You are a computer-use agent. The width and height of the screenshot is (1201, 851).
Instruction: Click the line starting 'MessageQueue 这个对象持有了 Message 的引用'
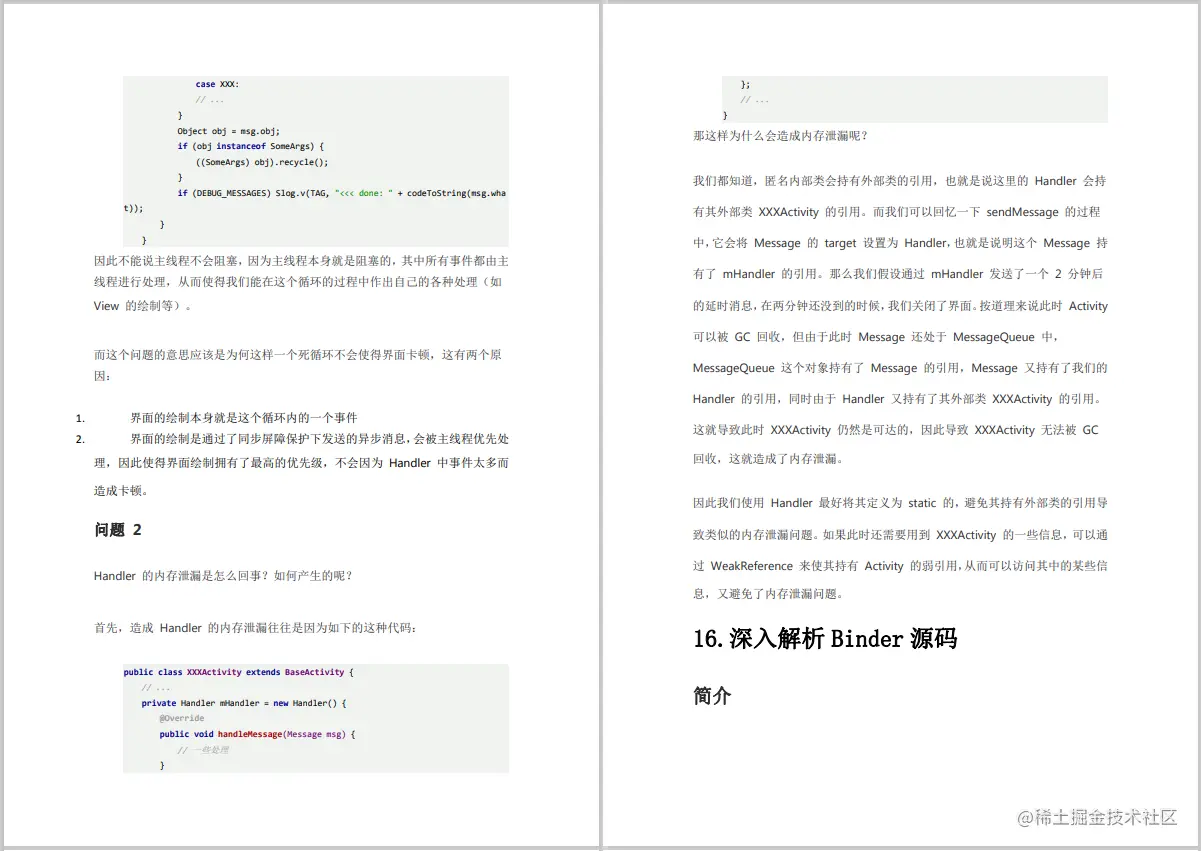click(x=900, y=368)
